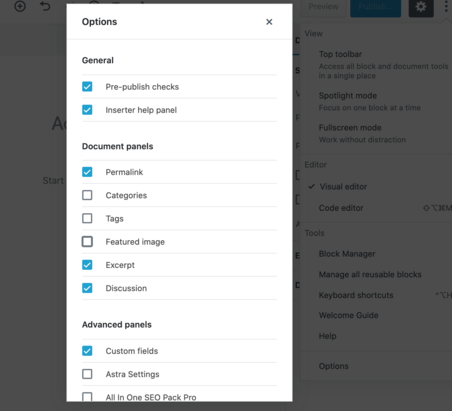
Task: Click the undo arrow icon
Action: point(45,6)
